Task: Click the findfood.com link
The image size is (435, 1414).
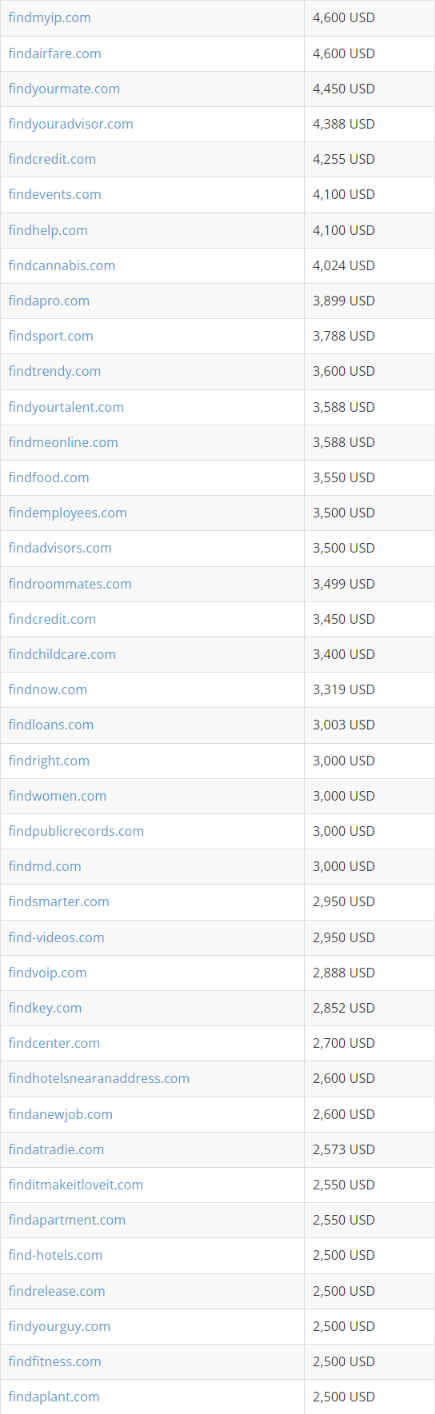Action: click(49, 477)
